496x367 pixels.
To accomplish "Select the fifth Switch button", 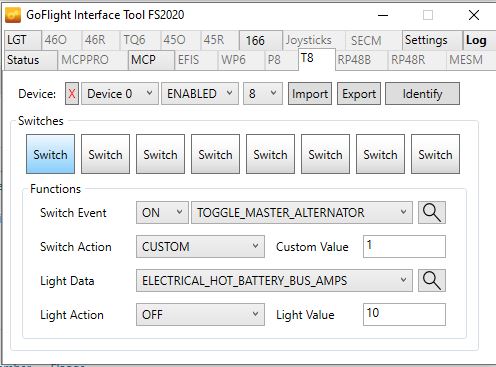I will click(270, 154).
